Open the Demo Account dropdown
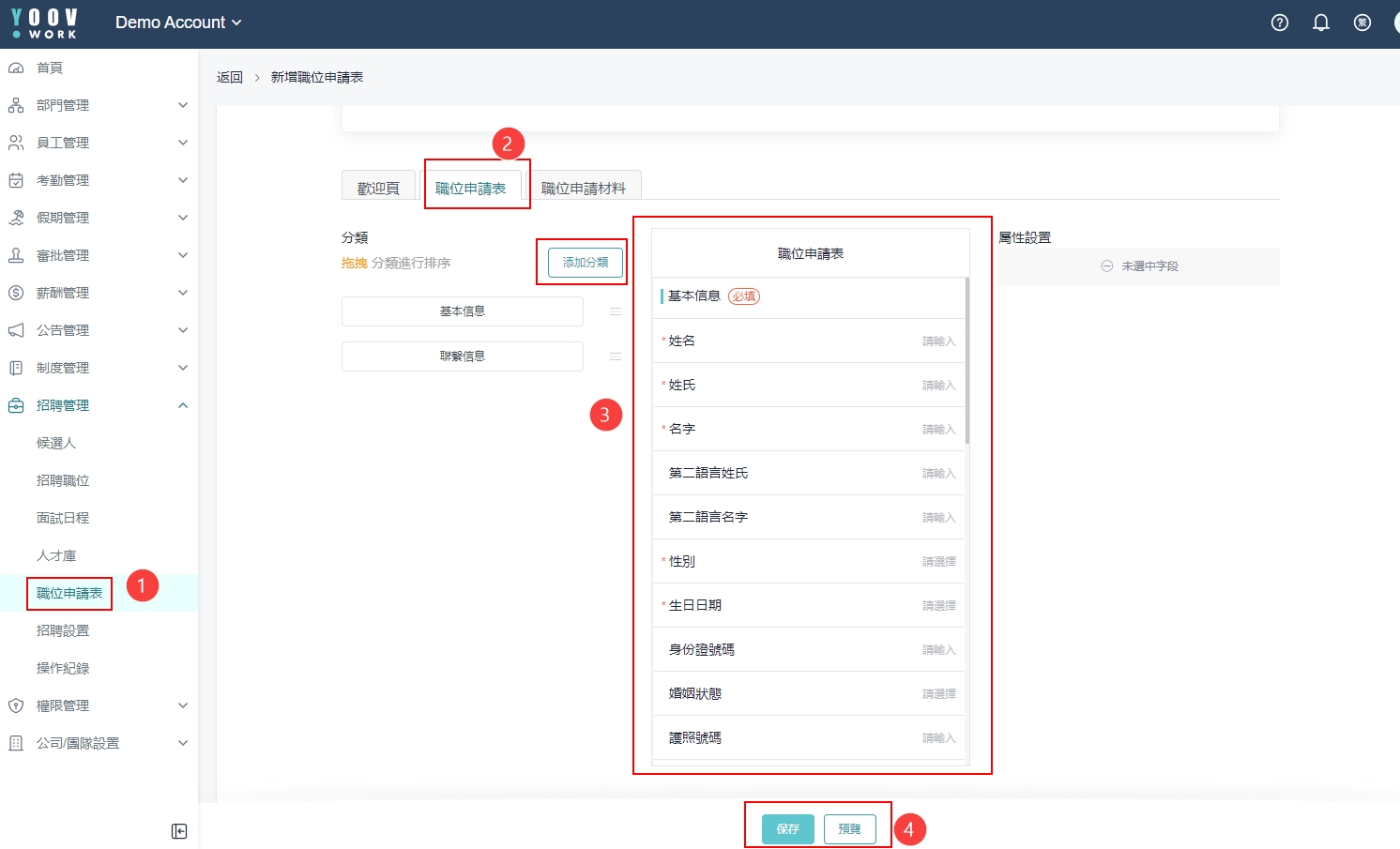The width and height of the screenshot is (1400, 849). point(178,23)
